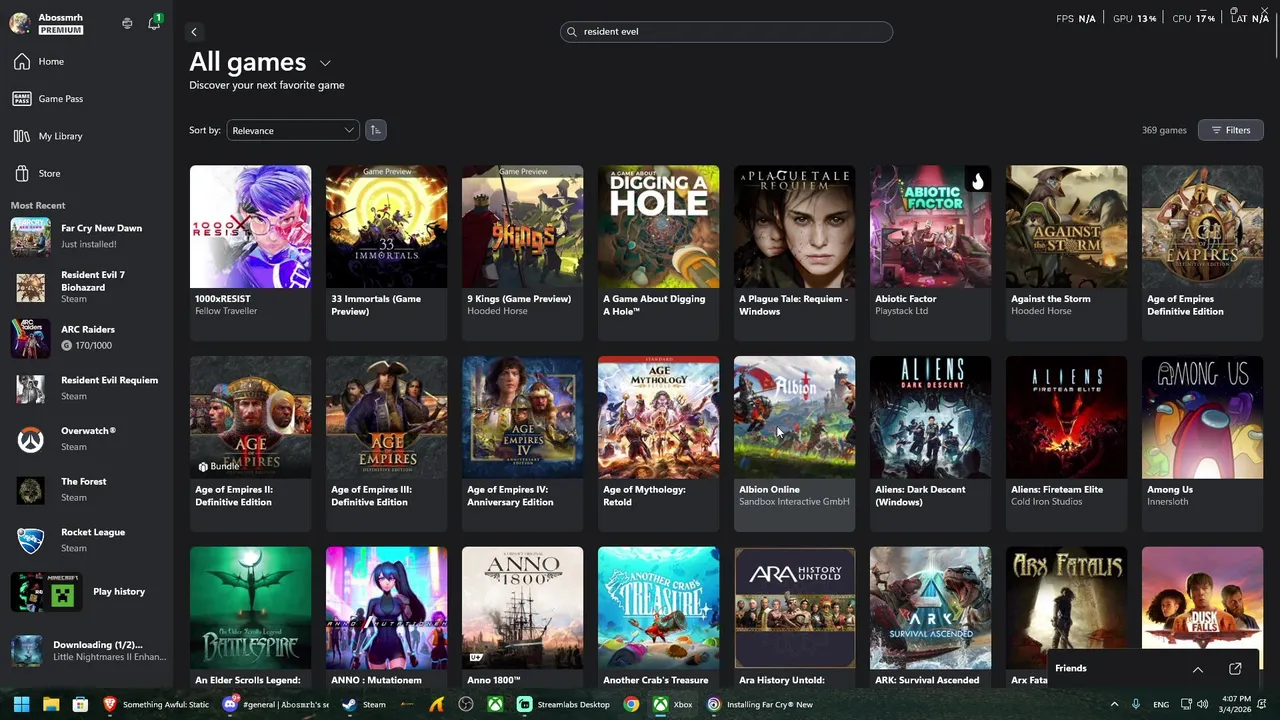1280x720 pixels.
Task: Click the Windows Start button
Action: (x=21, y=705)
